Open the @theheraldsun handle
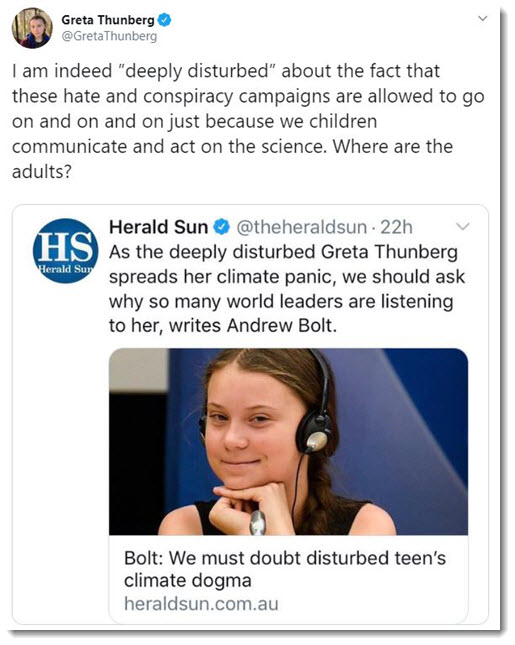Viewport: 515px width, 645px height. pyautogui.click(x=302, y=227)
